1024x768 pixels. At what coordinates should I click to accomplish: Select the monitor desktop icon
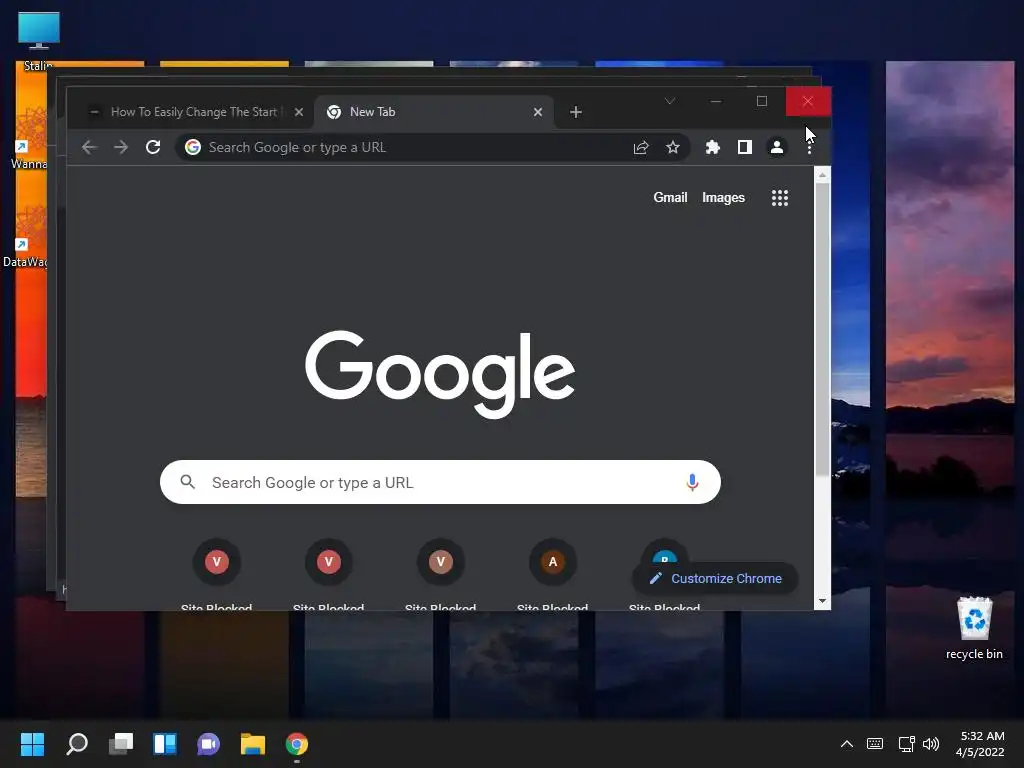[39, 33]
